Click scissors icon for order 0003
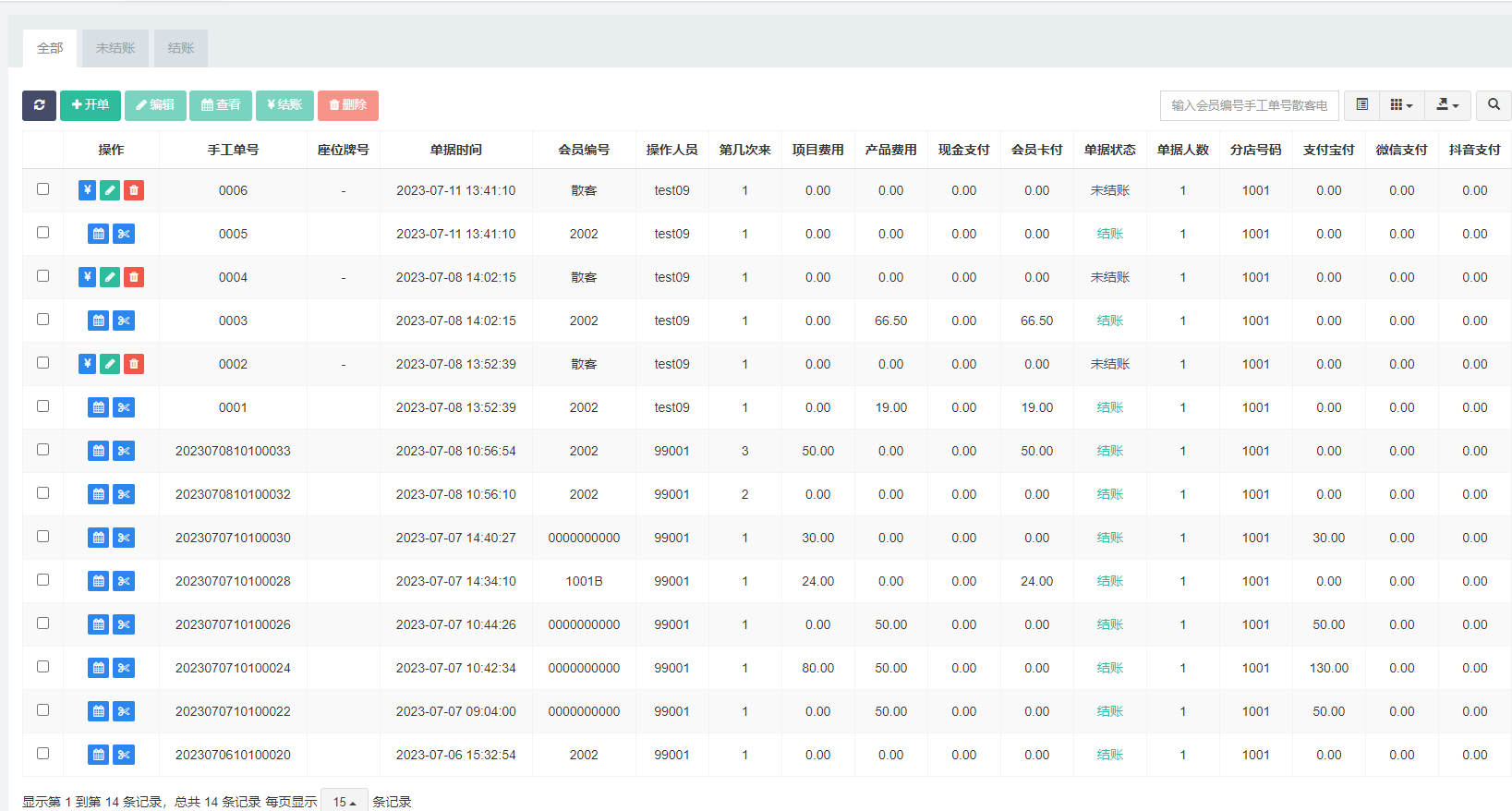Screen dimensions: 1512x811 [124, 321]
